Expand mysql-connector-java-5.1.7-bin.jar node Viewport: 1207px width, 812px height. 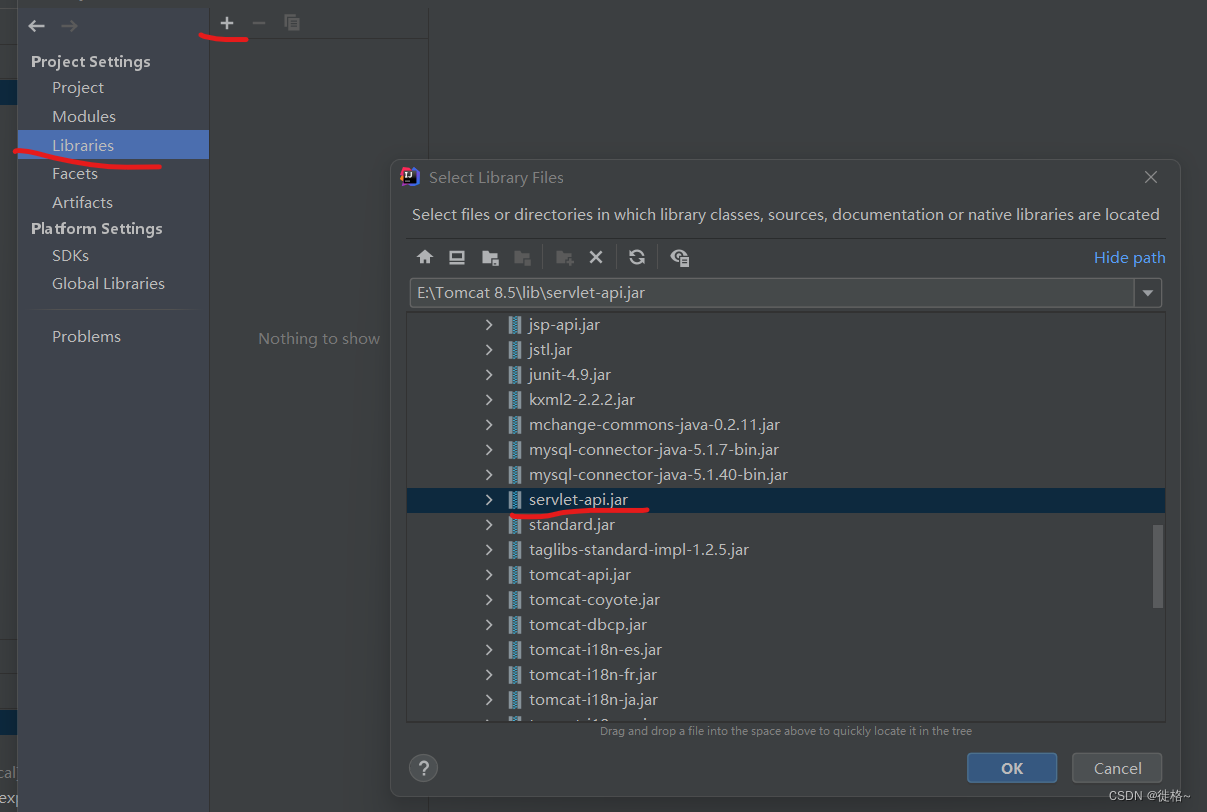pos(489,449)
